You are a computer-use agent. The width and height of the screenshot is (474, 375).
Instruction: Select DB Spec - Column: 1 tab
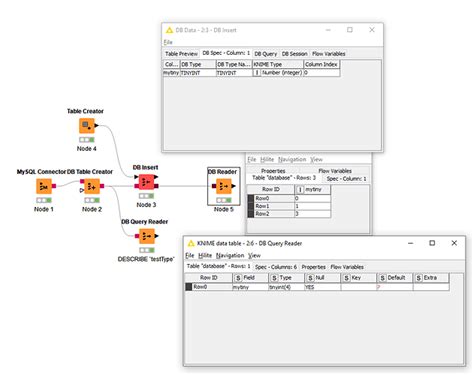226,53
